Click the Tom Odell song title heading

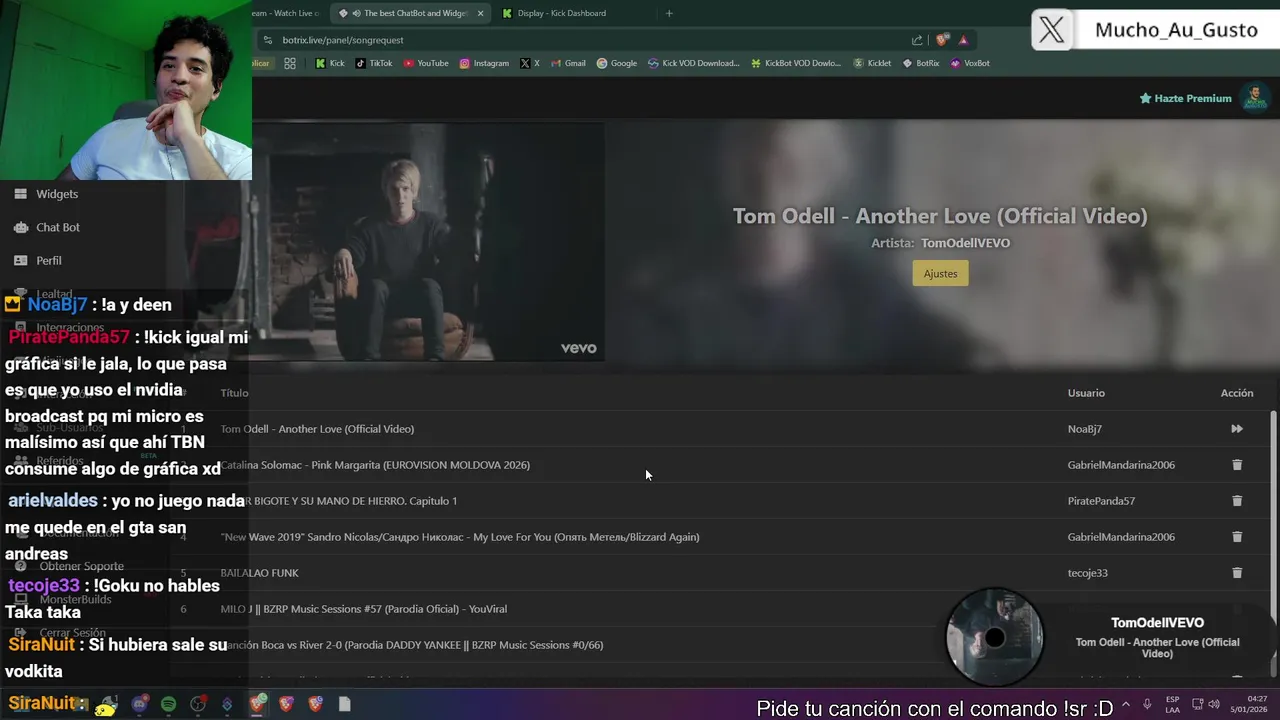point(940,216)
